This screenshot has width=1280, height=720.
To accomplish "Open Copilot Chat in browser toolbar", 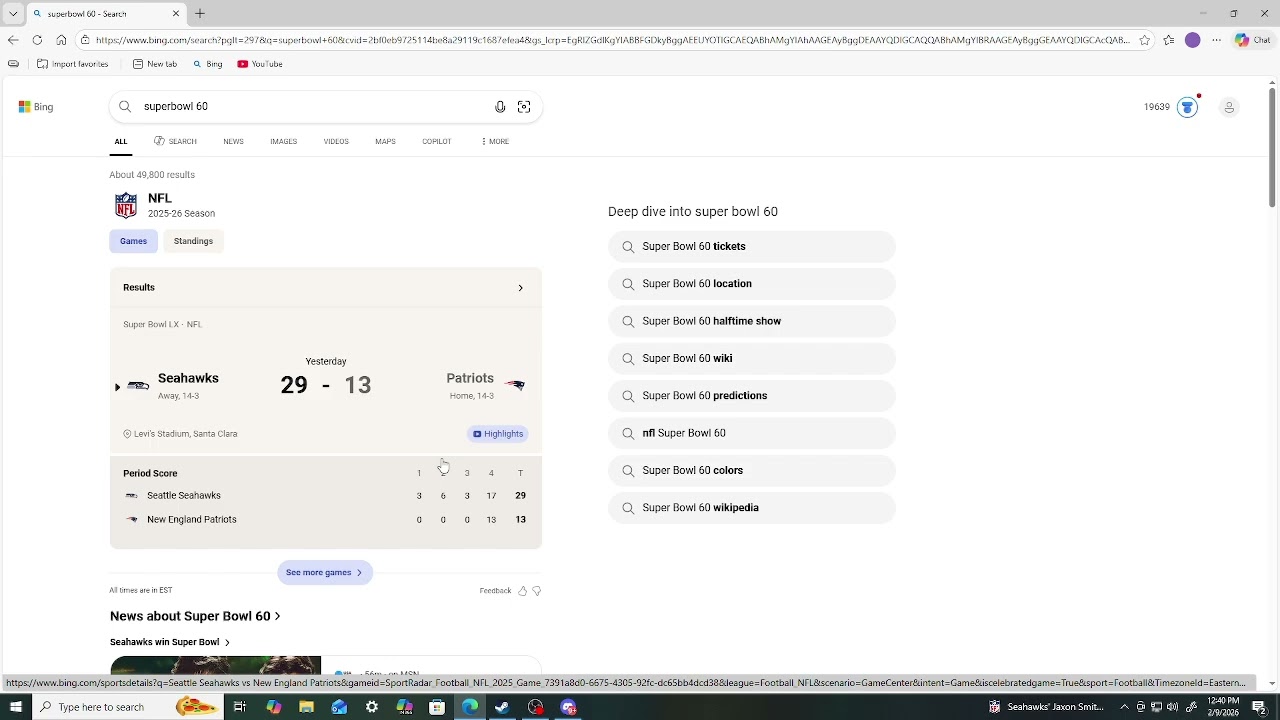I will (x=1252, y=40).
